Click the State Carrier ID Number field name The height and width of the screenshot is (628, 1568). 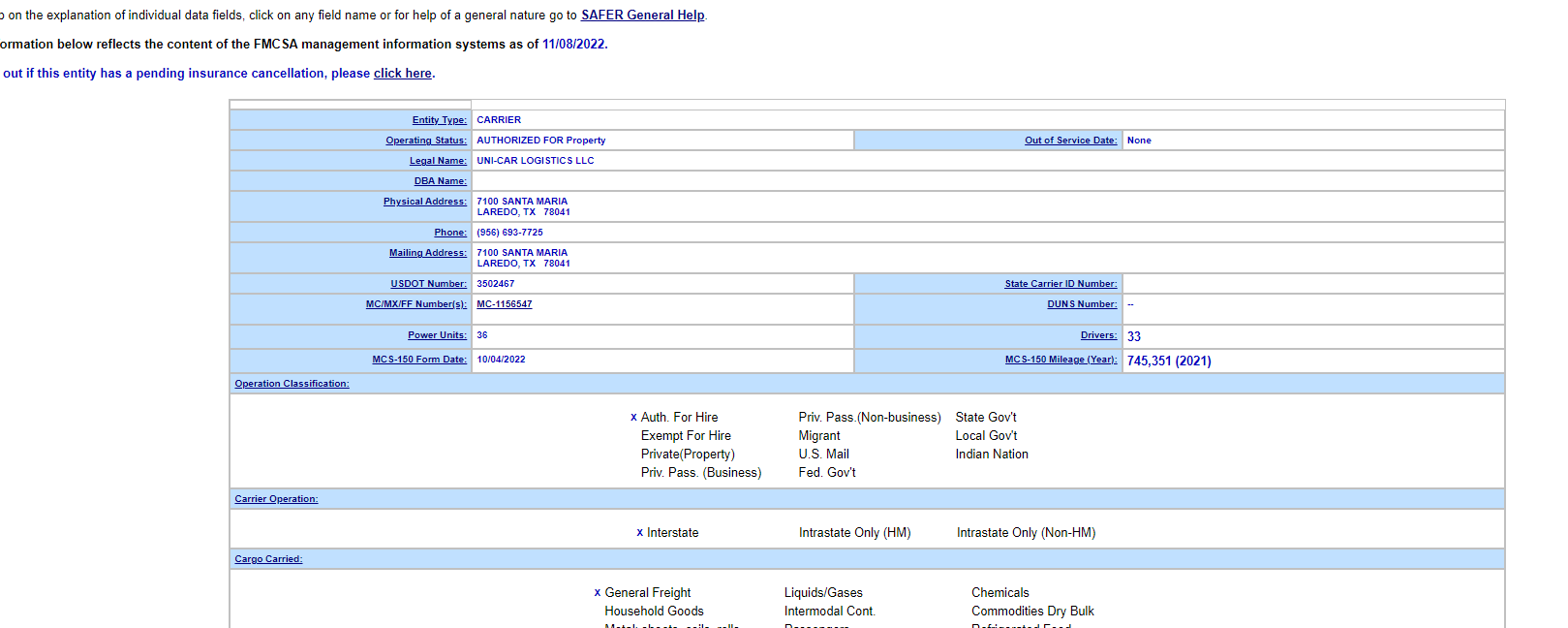pos(1061,284)
